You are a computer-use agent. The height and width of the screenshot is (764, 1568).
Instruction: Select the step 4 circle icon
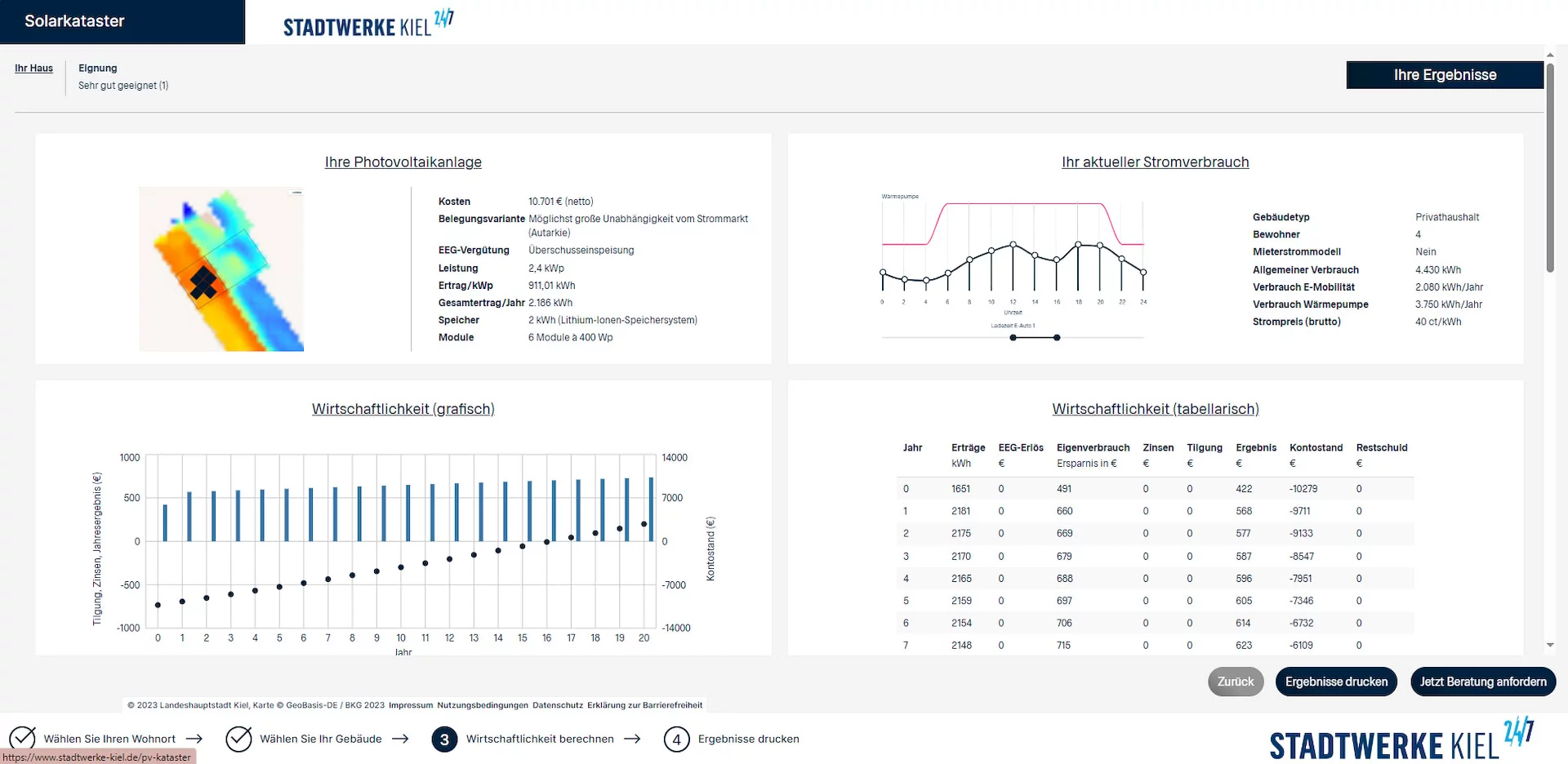click(676, 740)
